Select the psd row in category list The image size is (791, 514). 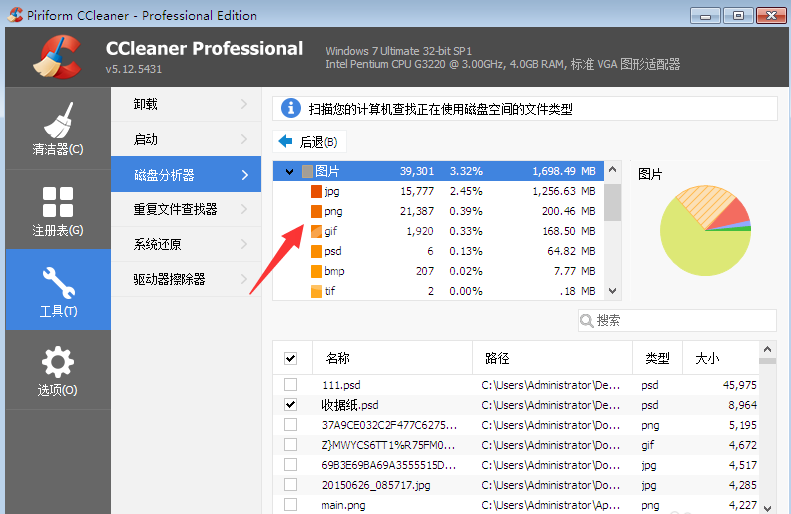[438, 251]
